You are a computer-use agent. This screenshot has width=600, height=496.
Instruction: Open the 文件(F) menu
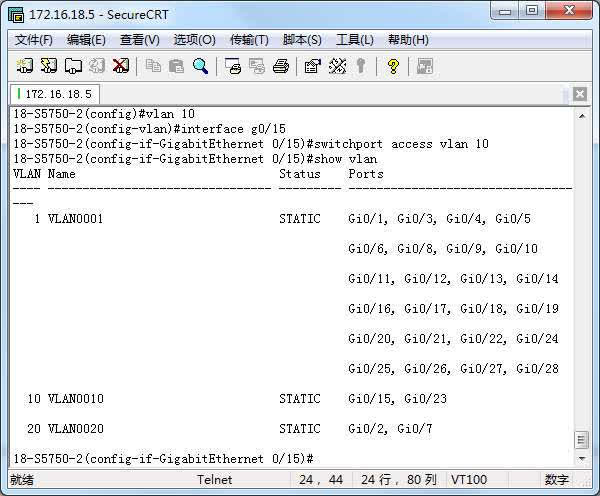34,40
